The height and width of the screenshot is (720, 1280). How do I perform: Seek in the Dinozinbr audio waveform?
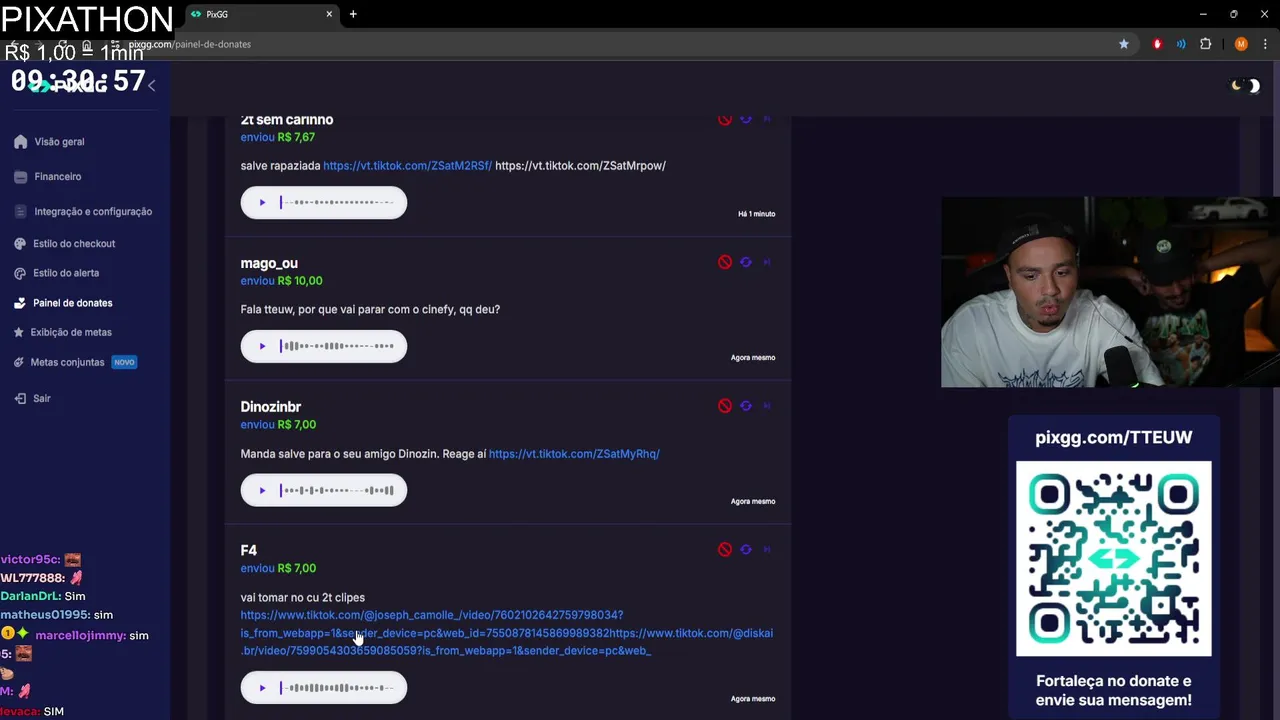coord(337,490)
